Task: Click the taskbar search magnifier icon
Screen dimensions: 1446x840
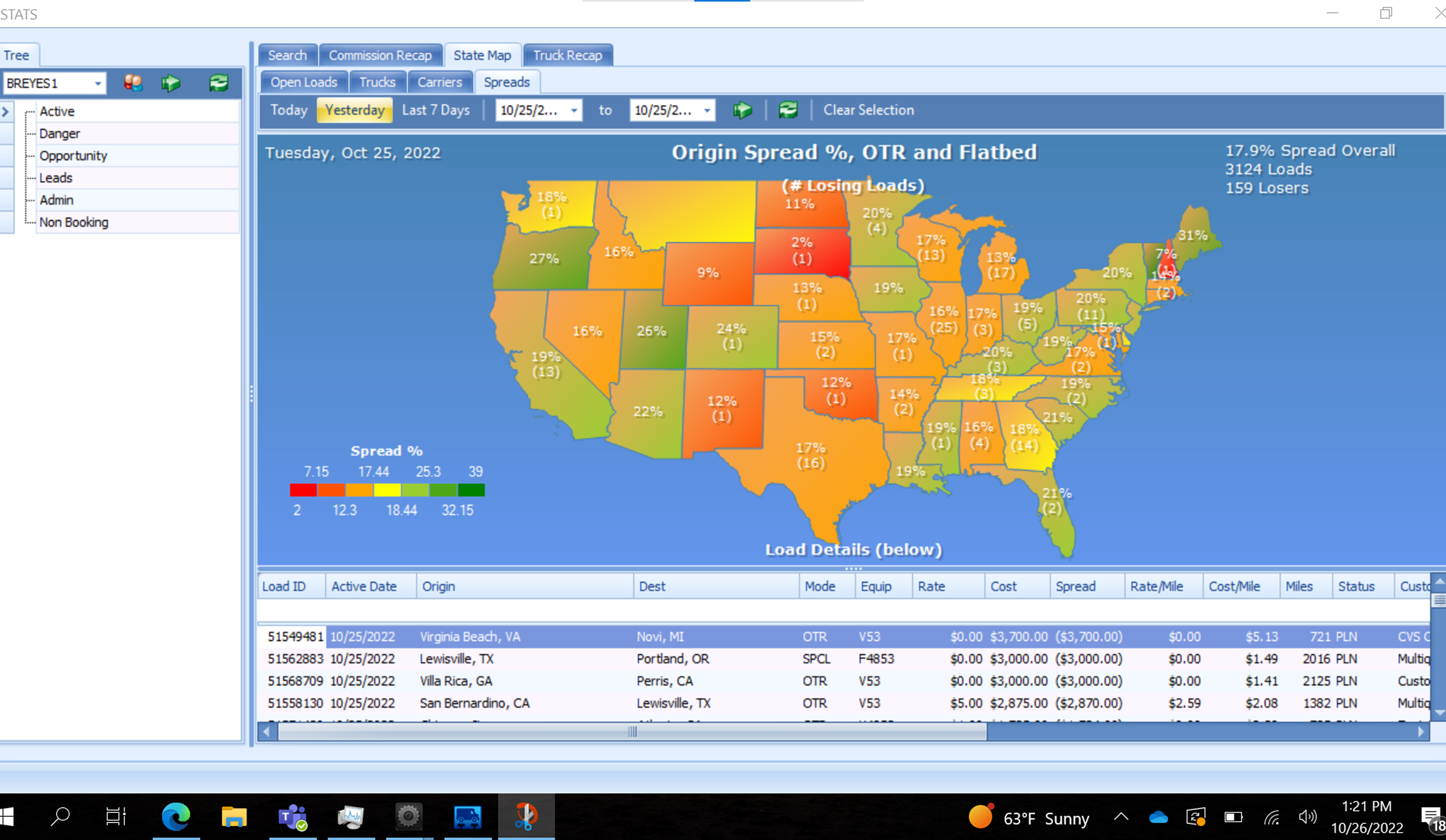Action: 60,816
